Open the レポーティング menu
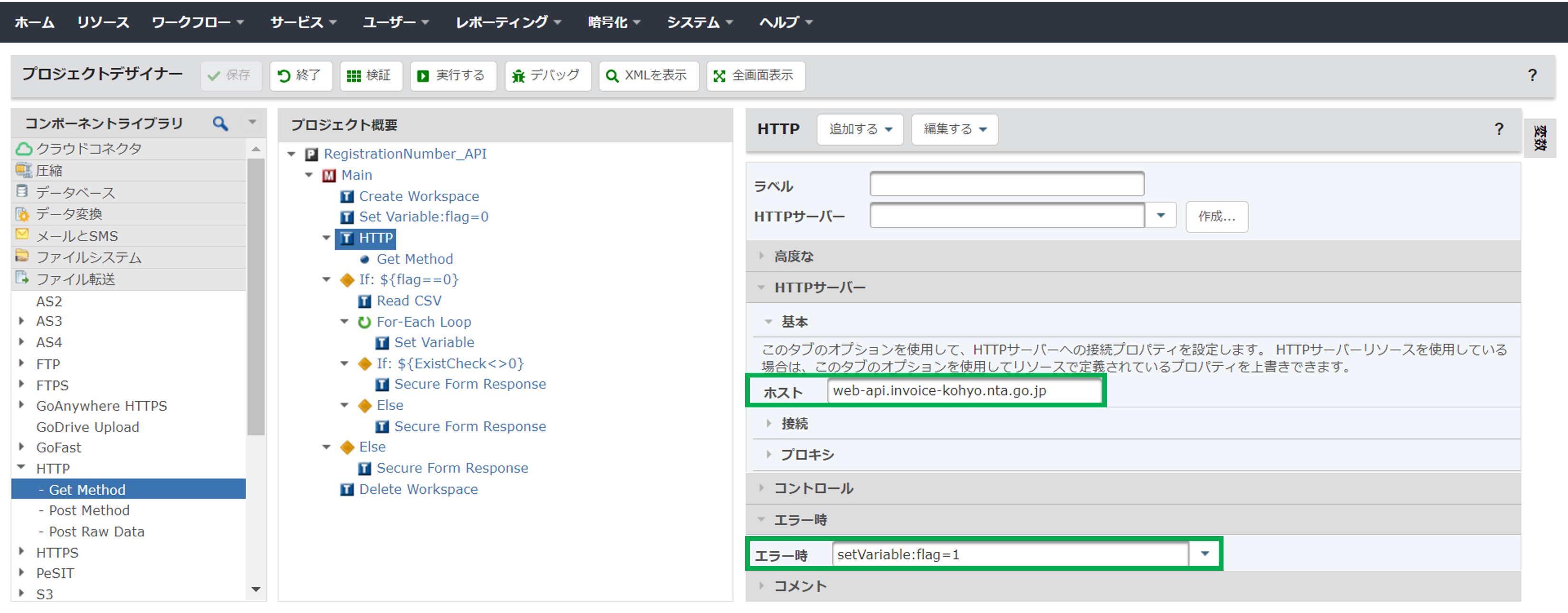This screenshot has height=613, width=1568. click(508, 22)
